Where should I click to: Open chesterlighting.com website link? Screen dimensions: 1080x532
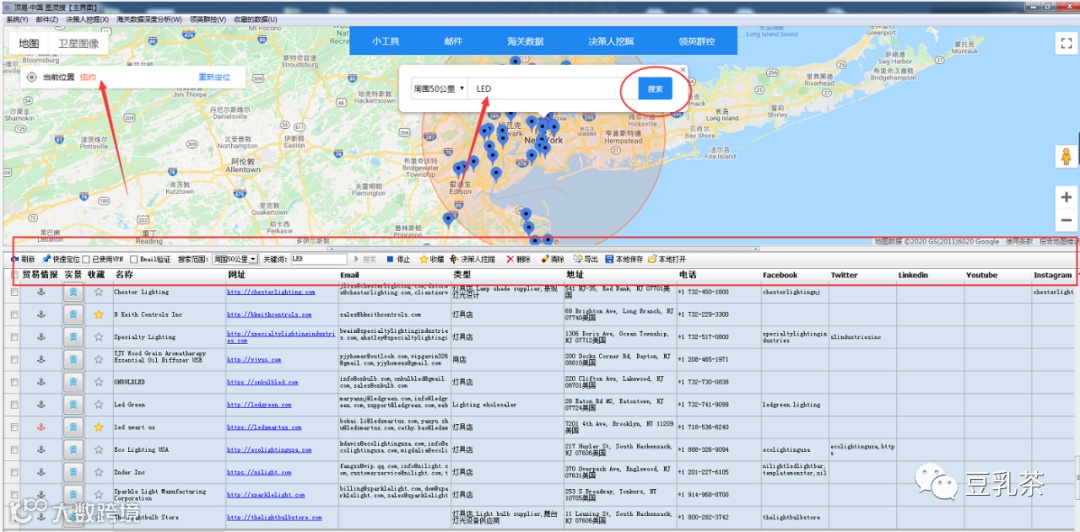pos(271,292)
